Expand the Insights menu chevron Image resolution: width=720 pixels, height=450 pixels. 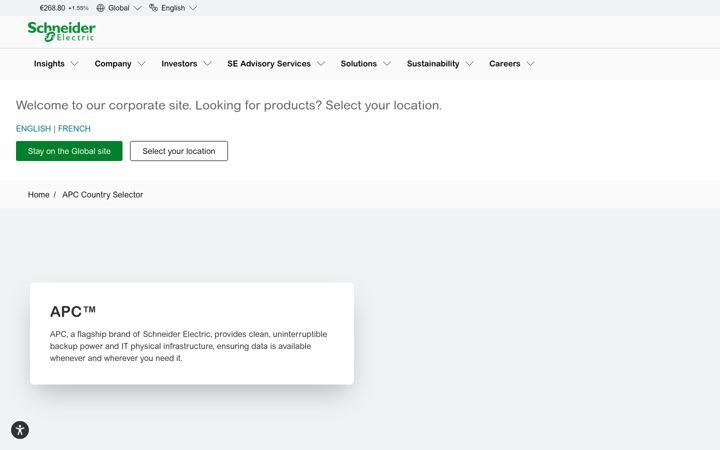coord(74,64)
